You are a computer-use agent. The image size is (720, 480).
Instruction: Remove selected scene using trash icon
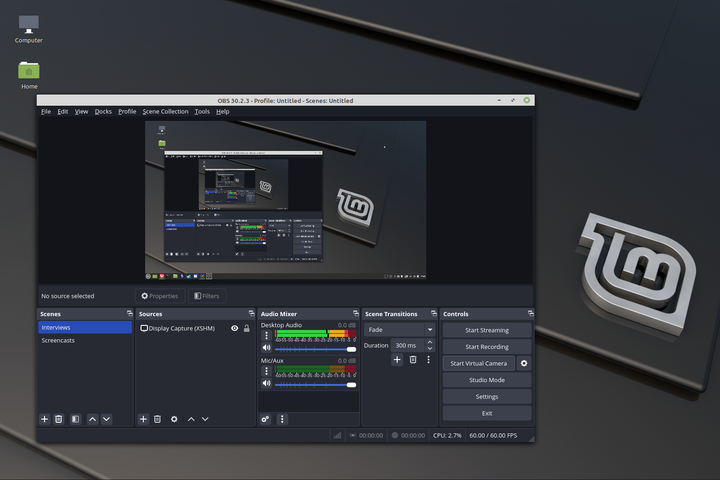coord(59,419)
